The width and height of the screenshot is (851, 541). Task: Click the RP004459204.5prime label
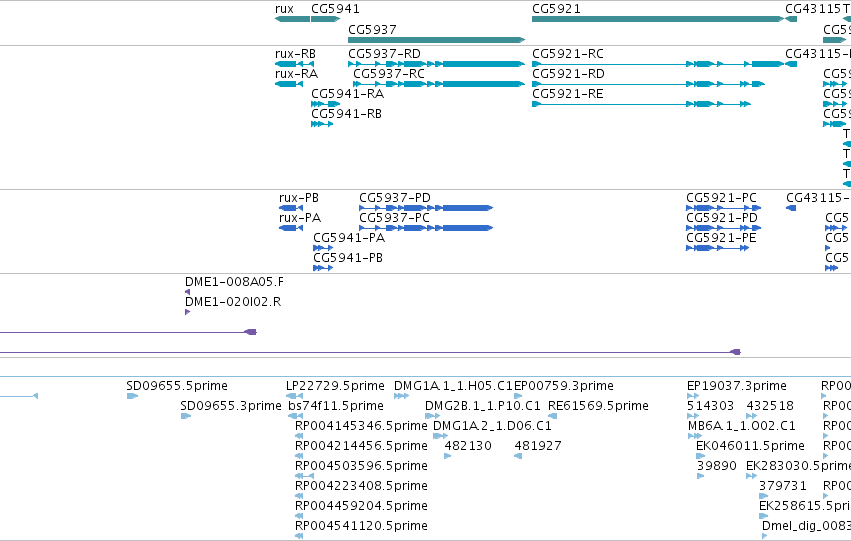361,506
